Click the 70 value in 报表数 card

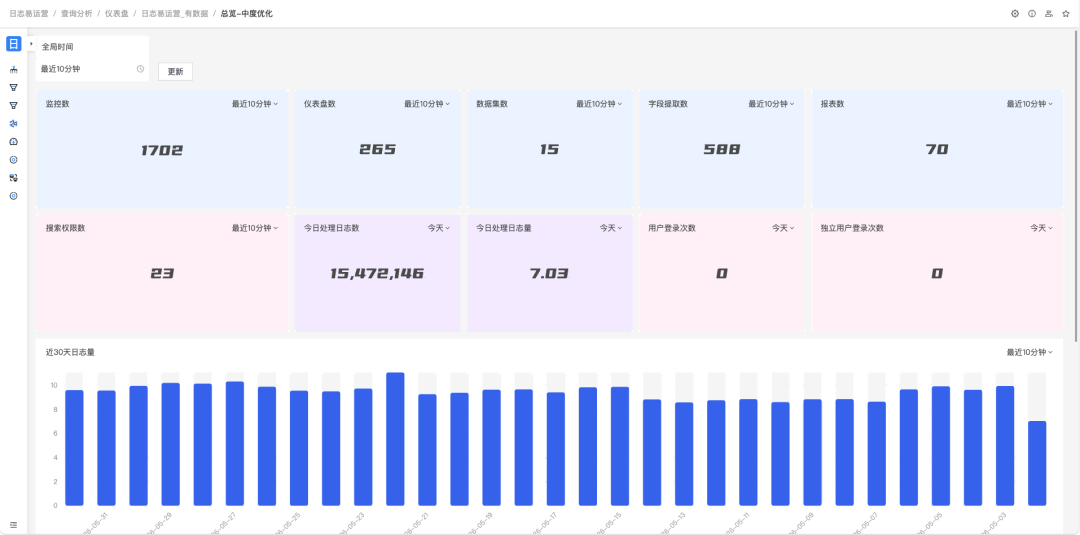937,149
